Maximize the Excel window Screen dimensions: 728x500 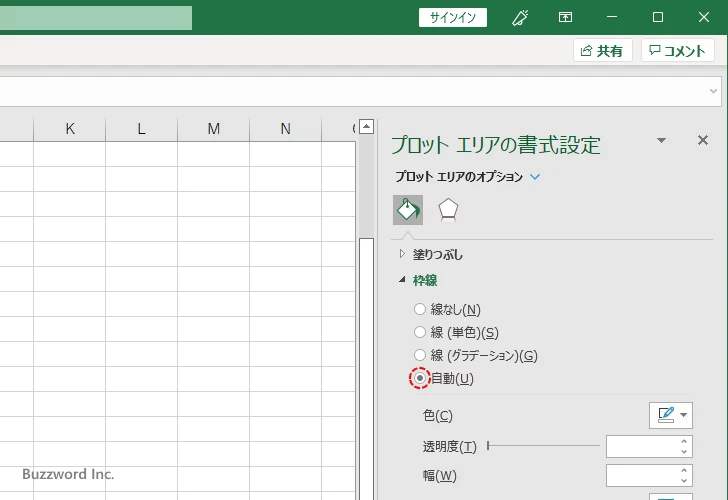[x=657, y=17]
